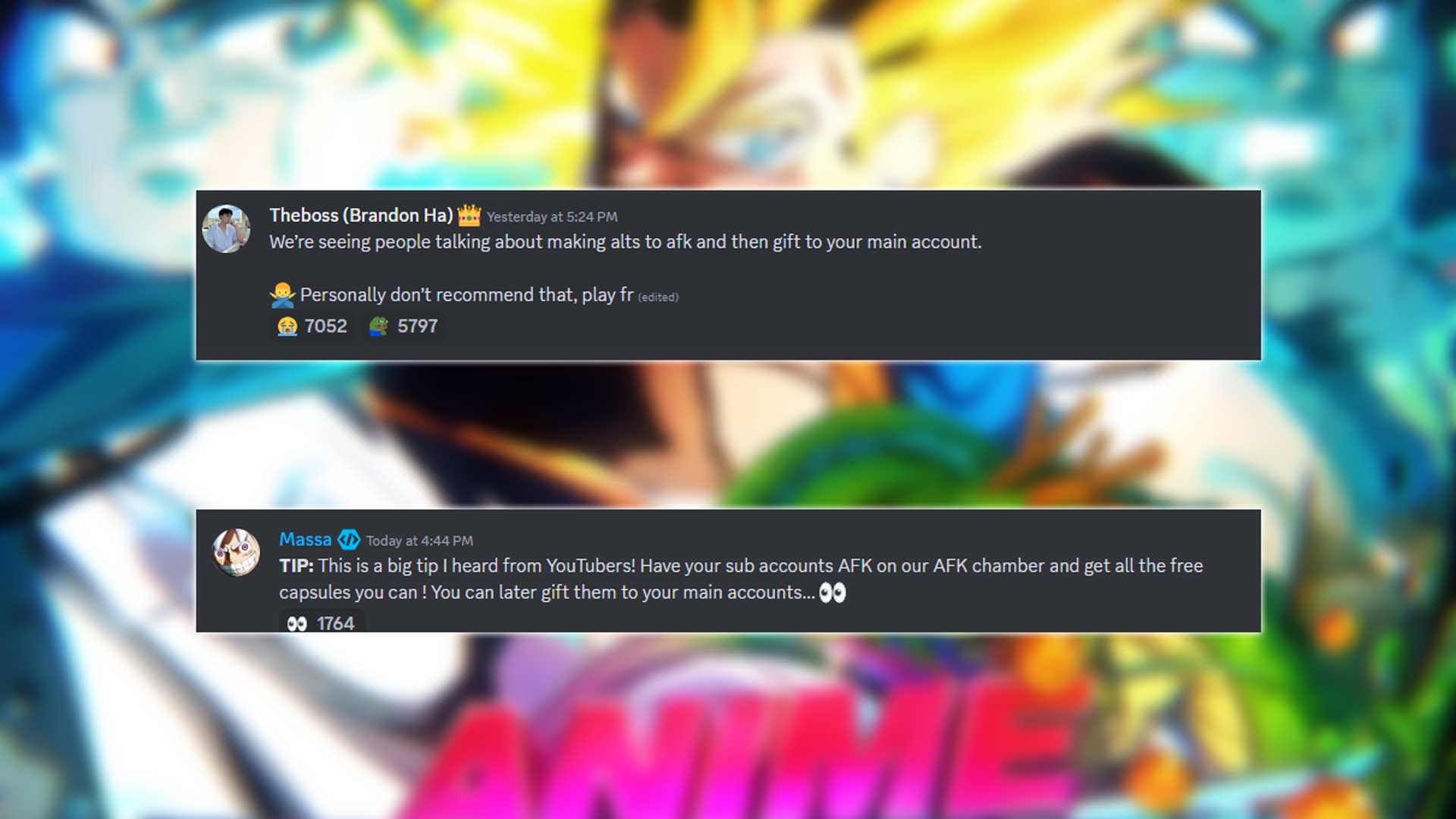Click the (edited) label on Theboss message
The width and height of the screenshot is (1456, 819).
[658, 297]
